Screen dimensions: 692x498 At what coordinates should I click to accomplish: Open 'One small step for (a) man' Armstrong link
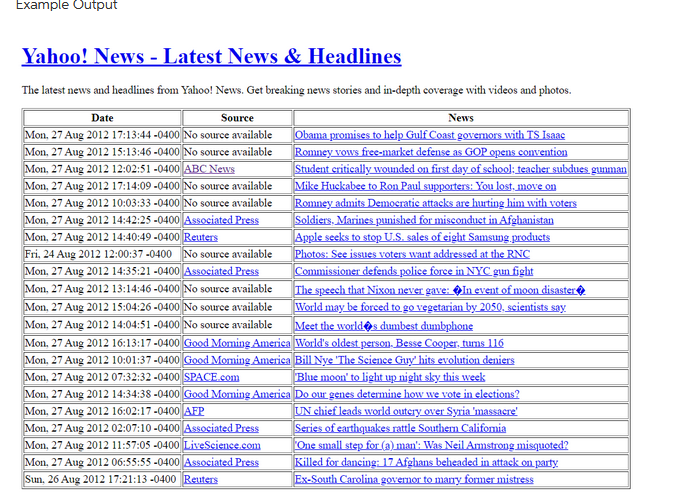pyautogui.click(x=432, y=445)
